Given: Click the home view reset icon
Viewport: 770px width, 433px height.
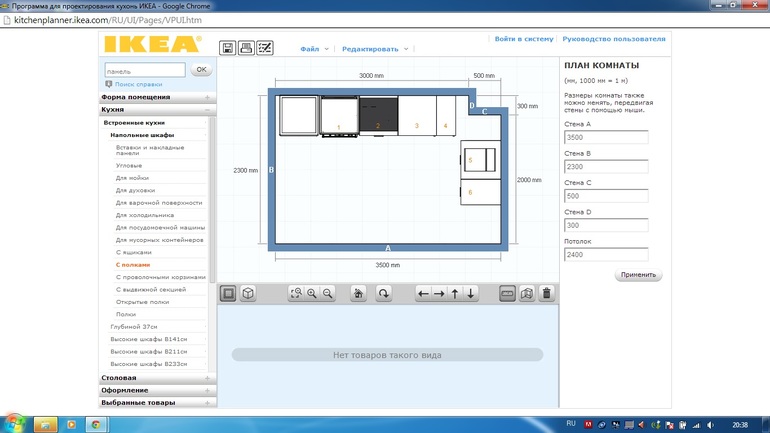Looking at the screenshot, I should [x=358, y=294].
